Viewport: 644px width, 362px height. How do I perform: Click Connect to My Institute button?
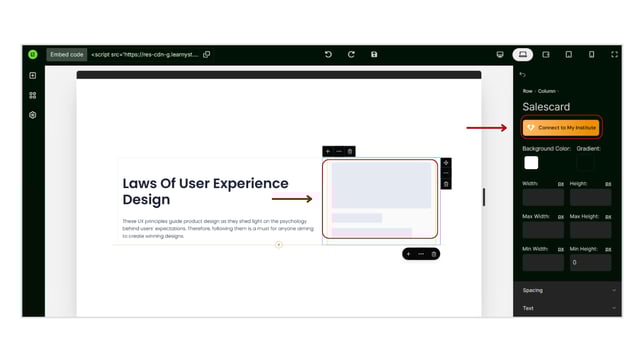561,128
